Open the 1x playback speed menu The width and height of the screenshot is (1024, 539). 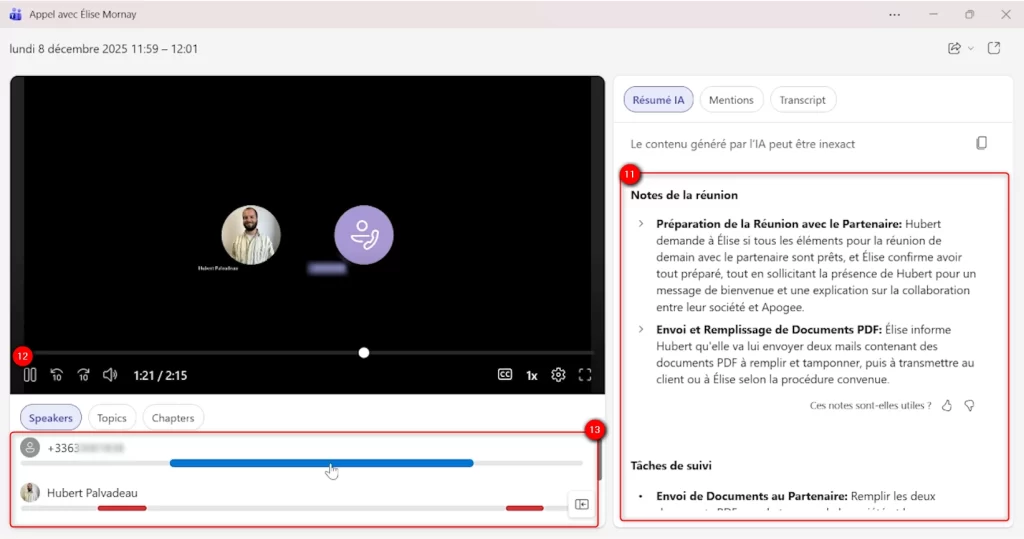(x=532, y=375)
